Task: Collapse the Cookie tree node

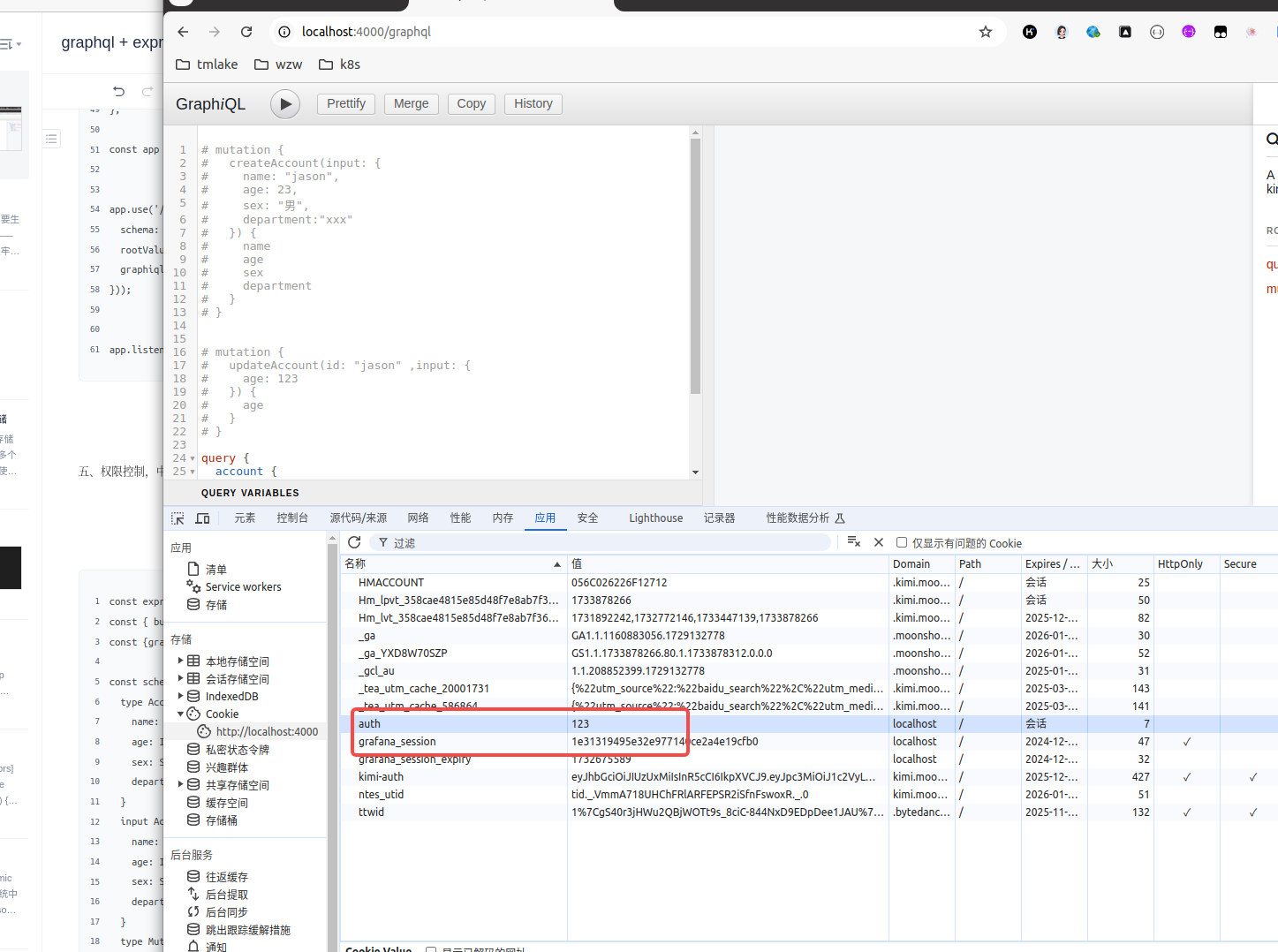Action: pos(181,714)
